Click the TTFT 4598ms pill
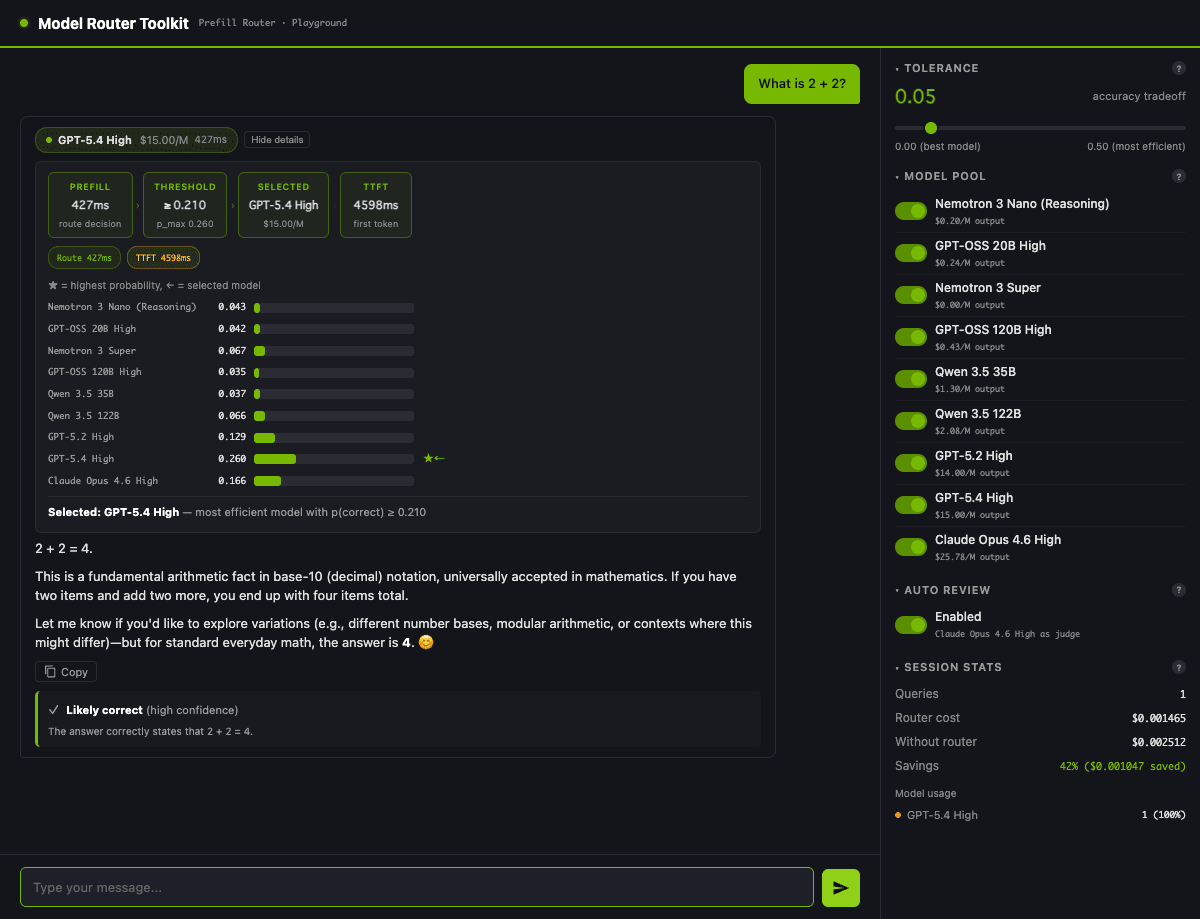This screenshot has height=919, width=1200. point(163,258)
